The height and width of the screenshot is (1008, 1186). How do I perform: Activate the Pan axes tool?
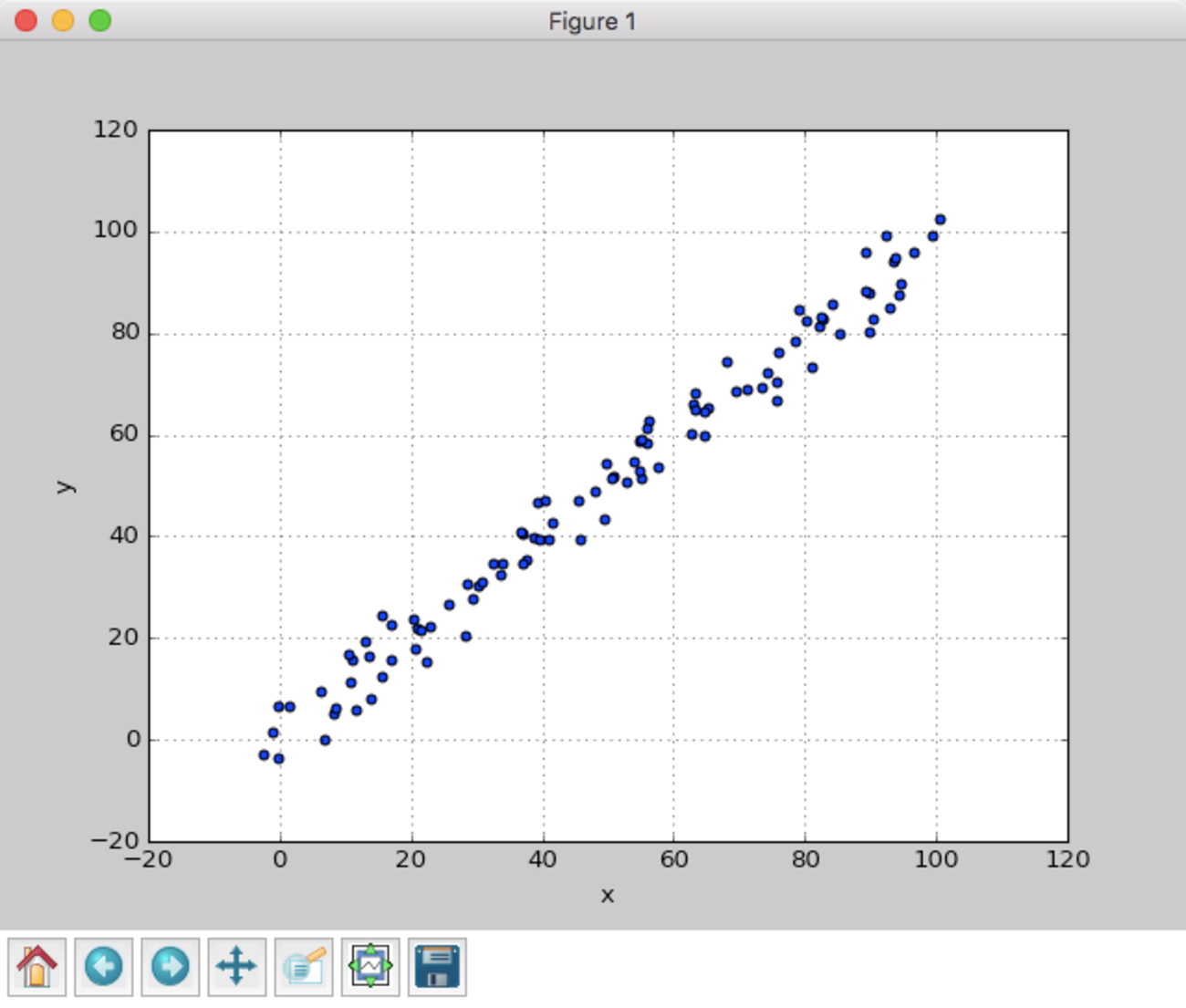click(x=237, y=966)
